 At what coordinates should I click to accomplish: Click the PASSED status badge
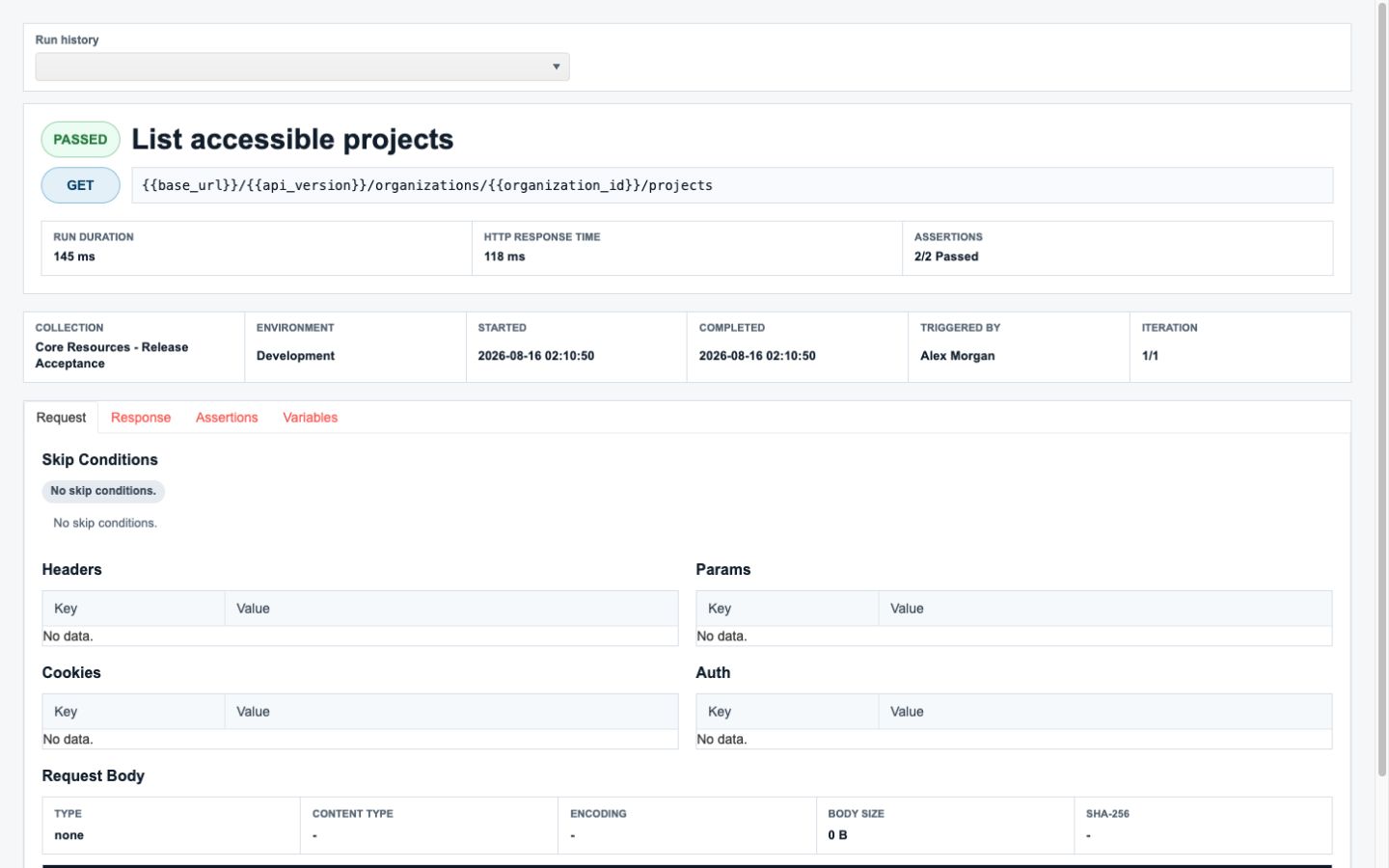coord(80,140)
